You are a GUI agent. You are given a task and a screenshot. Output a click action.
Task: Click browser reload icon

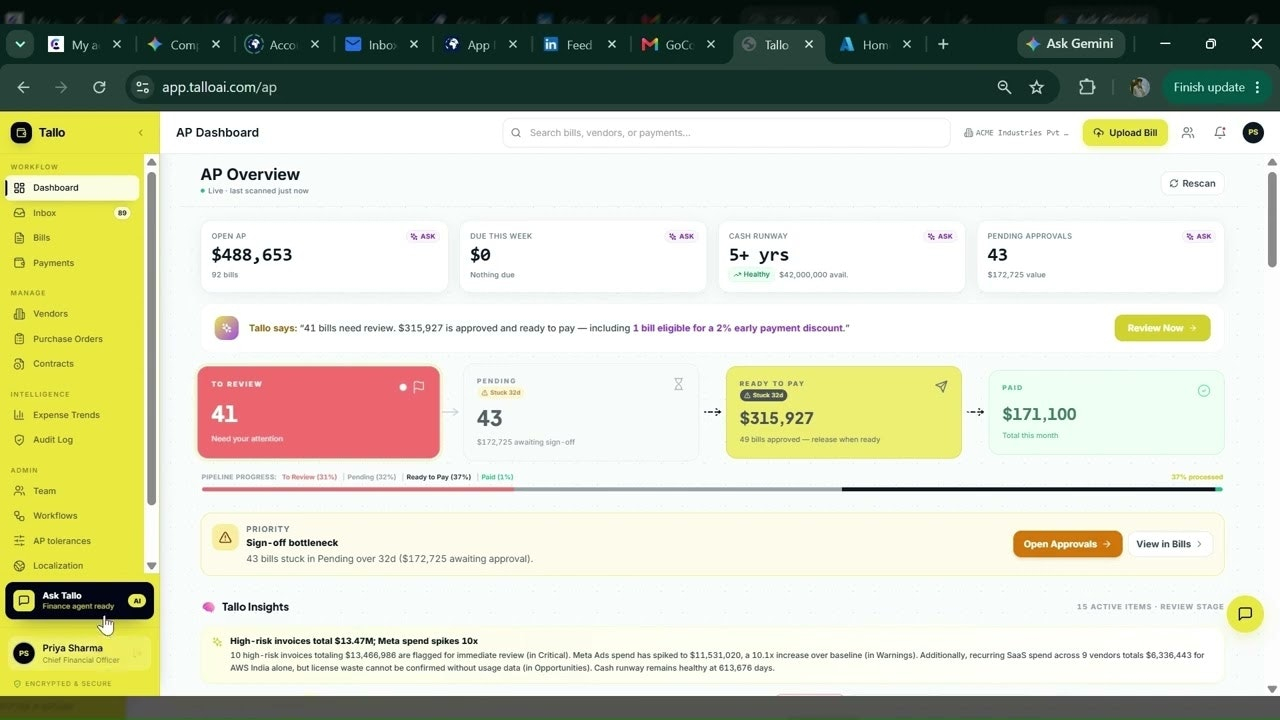pos(99,87)
